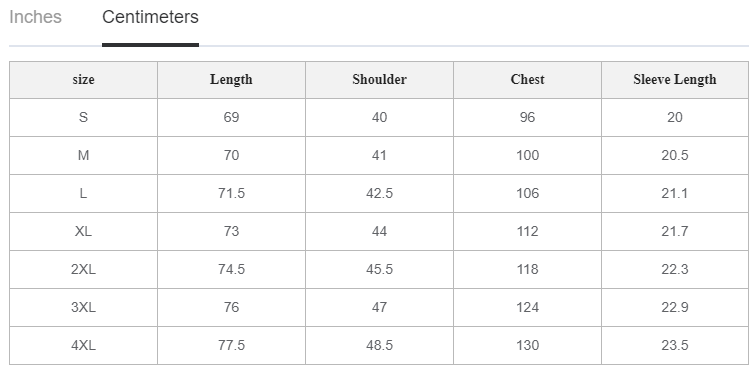Select the XL size row label
Viewport: 755px width, 373px height.
83,232
